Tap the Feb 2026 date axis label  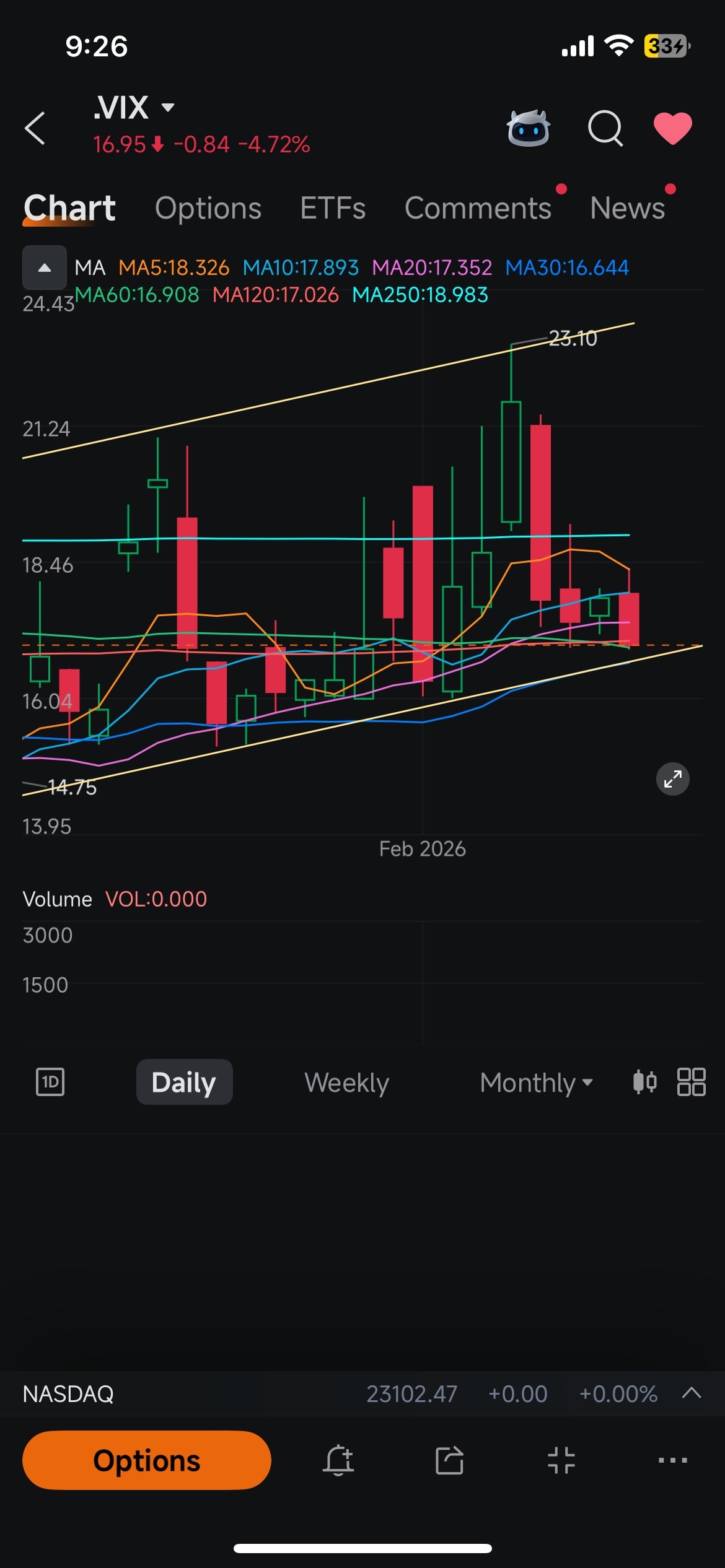[x=423, y=849]
